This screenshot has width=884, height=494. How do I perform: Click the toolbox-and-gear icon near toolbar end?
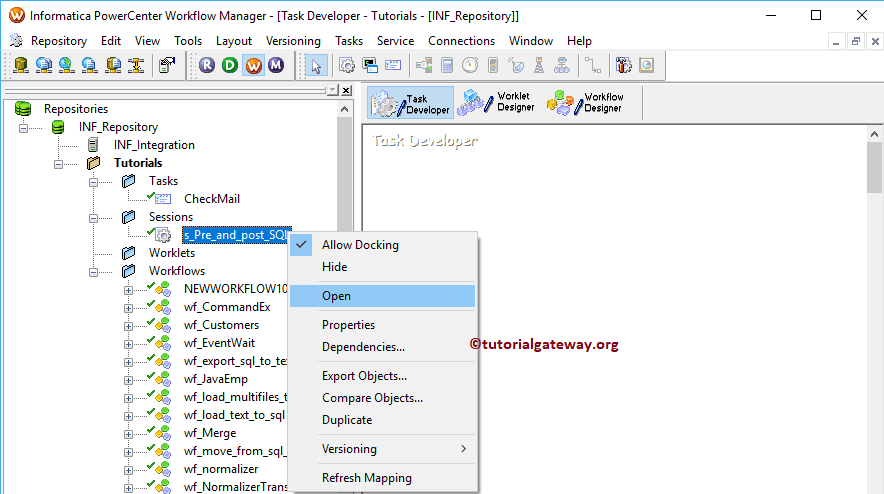(x=624, y=65)
